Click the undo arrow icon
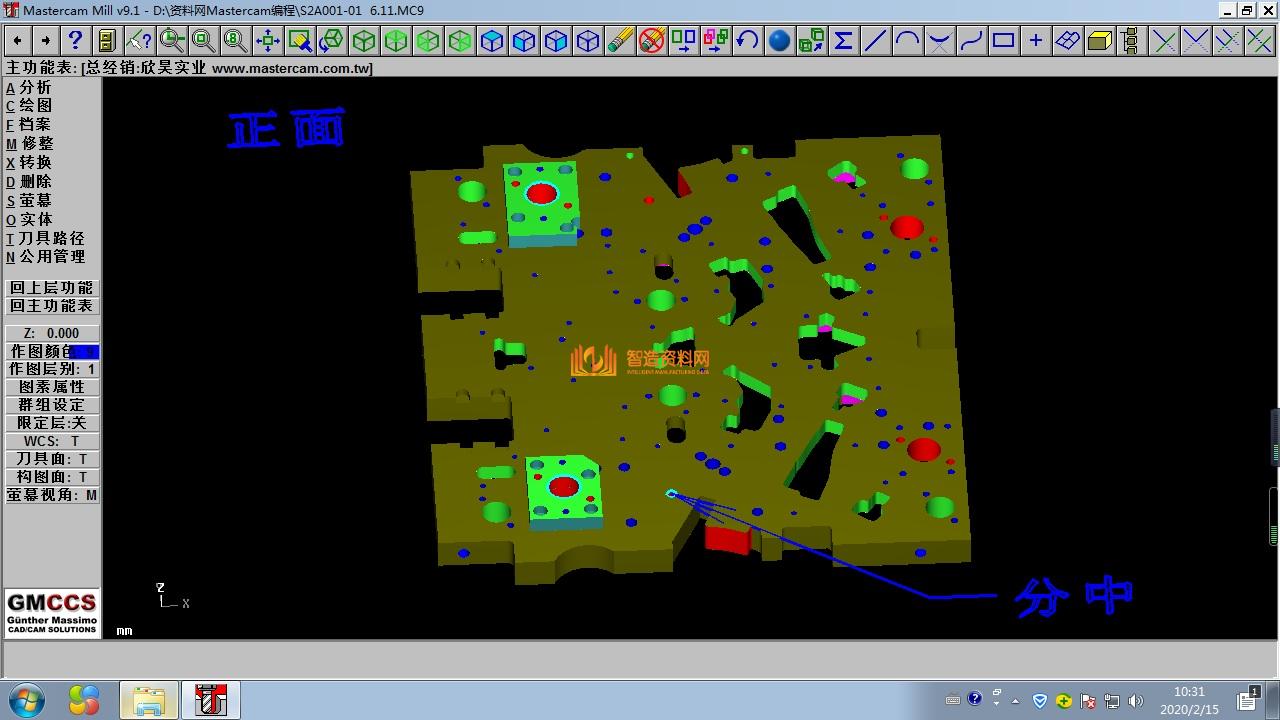The image size is (1280, 720). pos(747,40)
